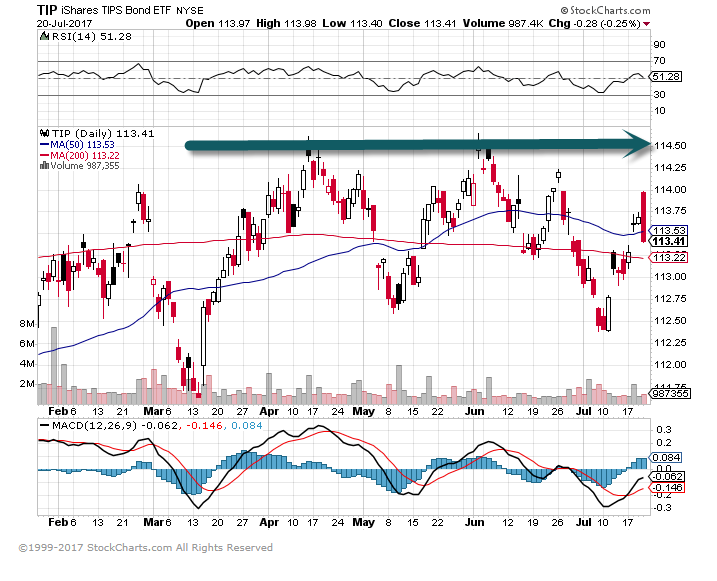Click the 'Volume 987,355' legend text
Viewport: 717px width, 581px height.
[85, 165]
